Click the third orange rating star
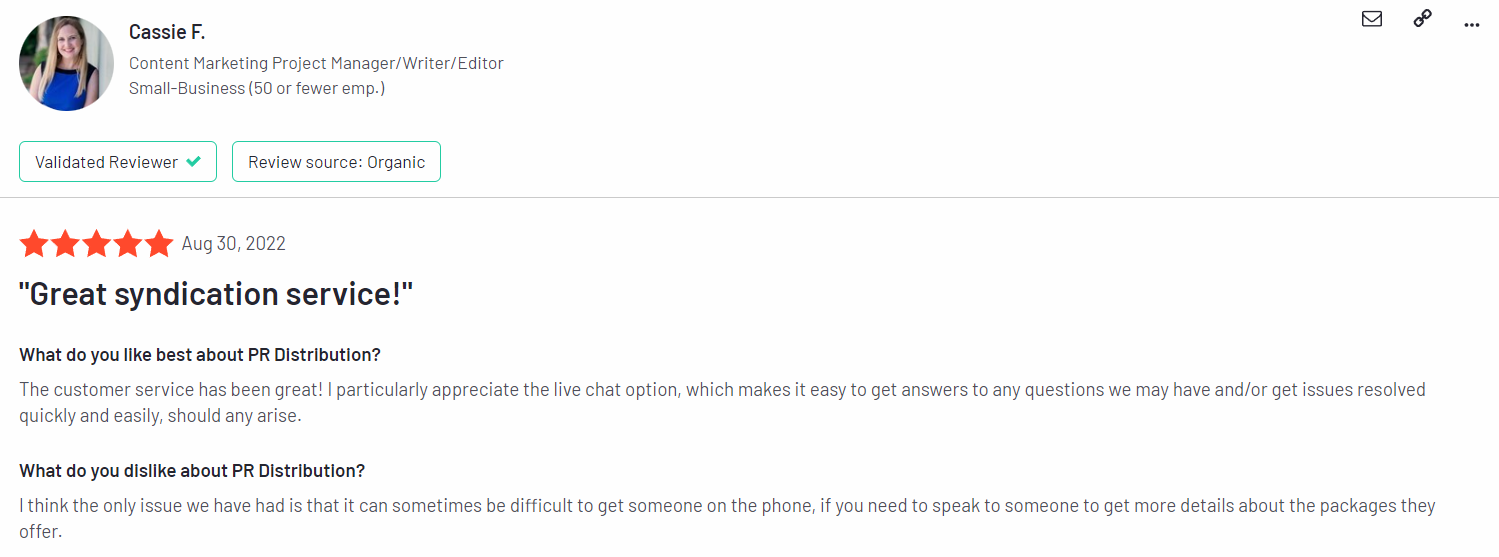This screenshot has width=1499, height=557. (96, 243)
